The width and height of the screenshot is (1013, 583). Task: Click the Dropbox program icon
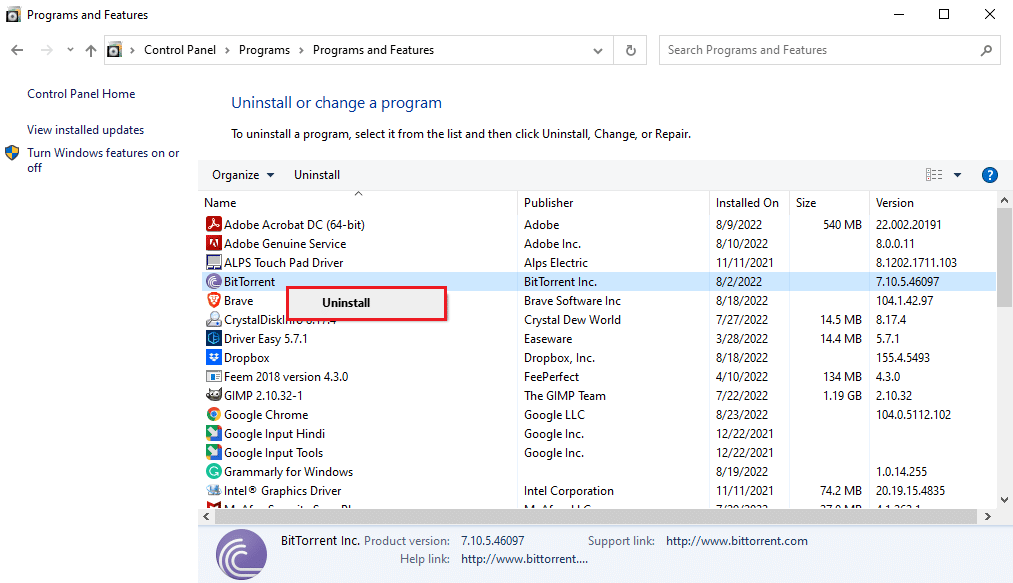click(213, 357)
